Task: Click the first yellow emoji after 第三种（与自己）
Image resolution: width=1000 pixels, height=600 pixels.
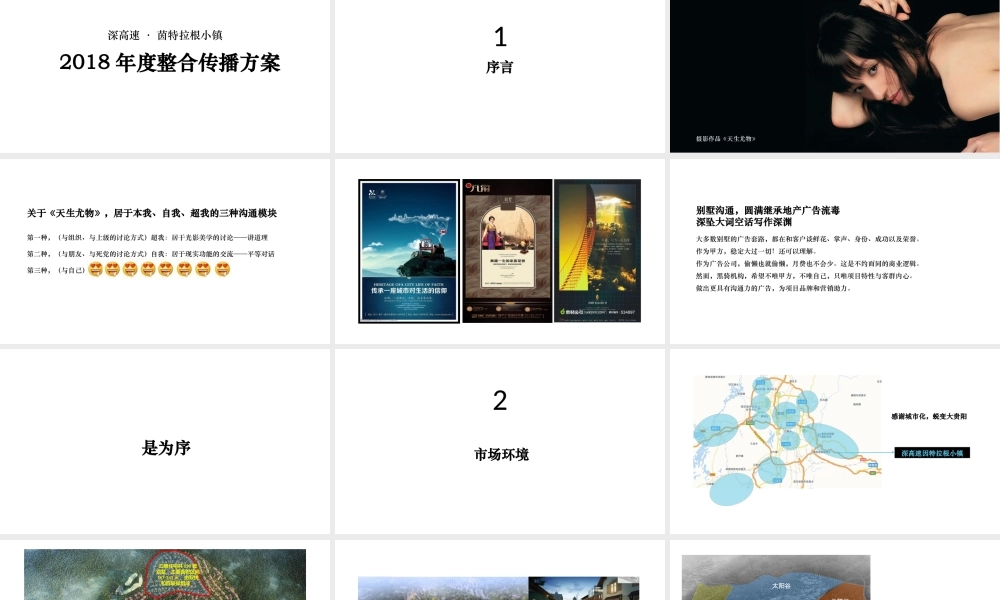Action: tap(93, 270)
